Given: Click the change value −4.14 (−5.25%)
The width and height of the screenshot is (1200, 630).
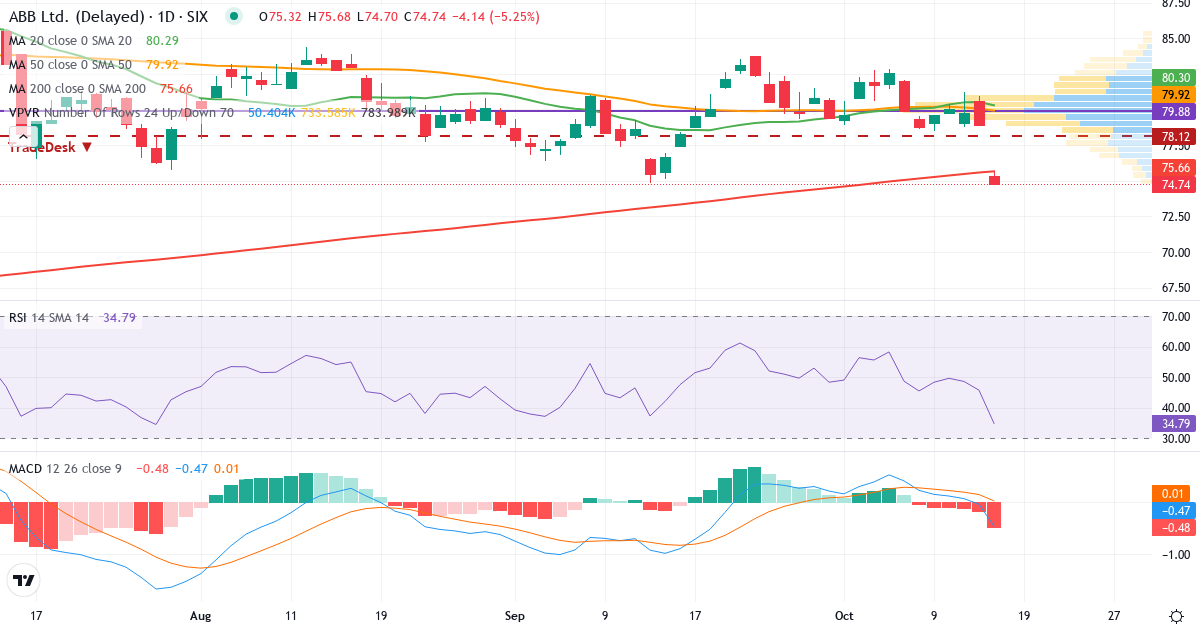Looking at the screenshot, I should (497, 17).
